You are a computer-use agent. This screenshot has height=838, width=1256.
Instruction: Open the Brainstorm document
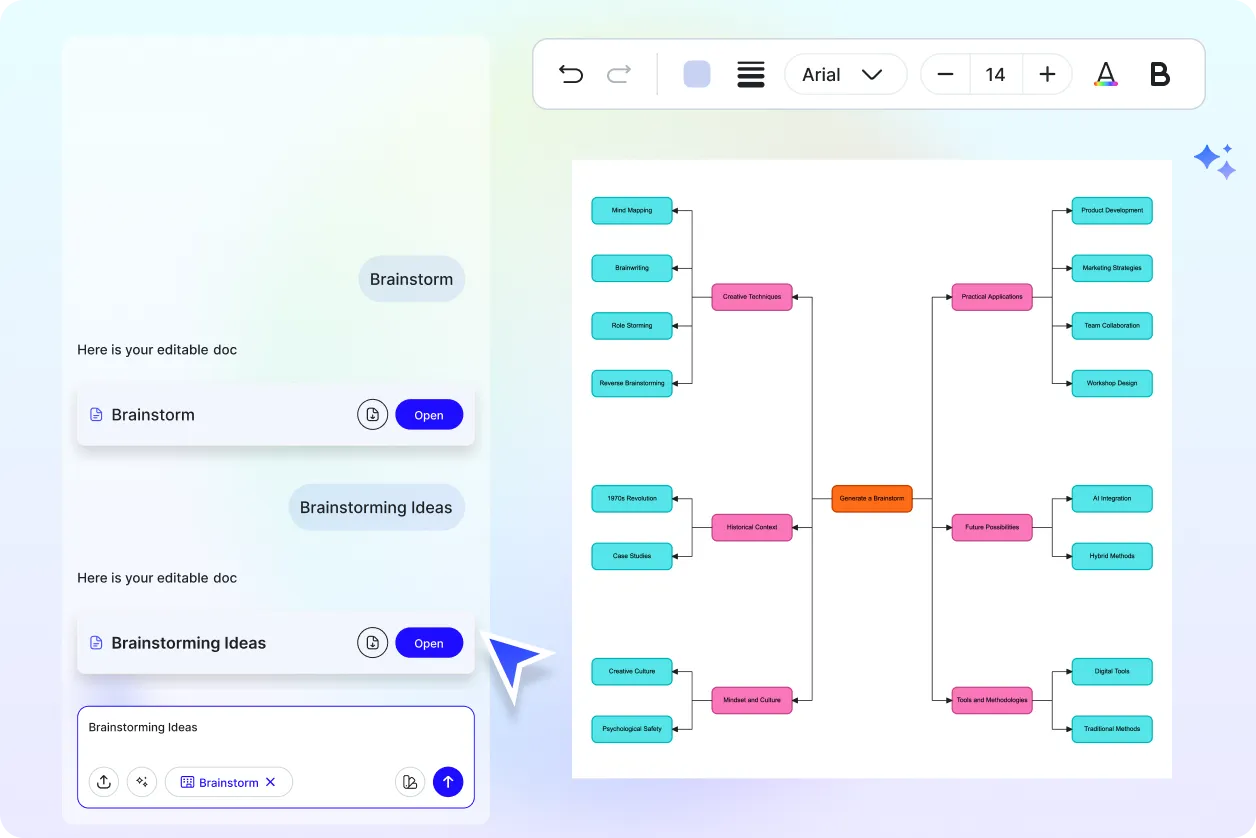click(x=429, y=414)
